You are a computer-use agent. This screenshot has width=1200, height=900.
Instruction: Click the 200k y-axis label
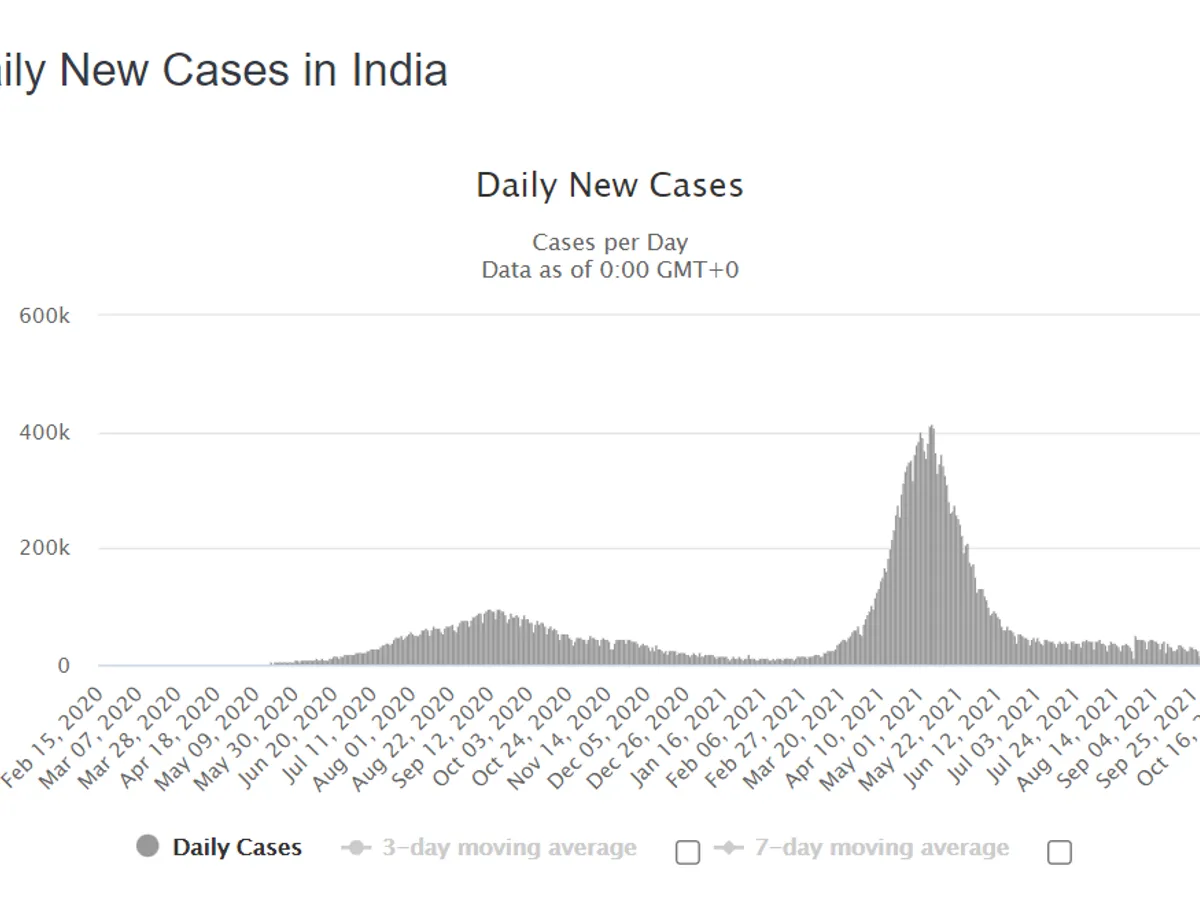(x=44, y=549)
